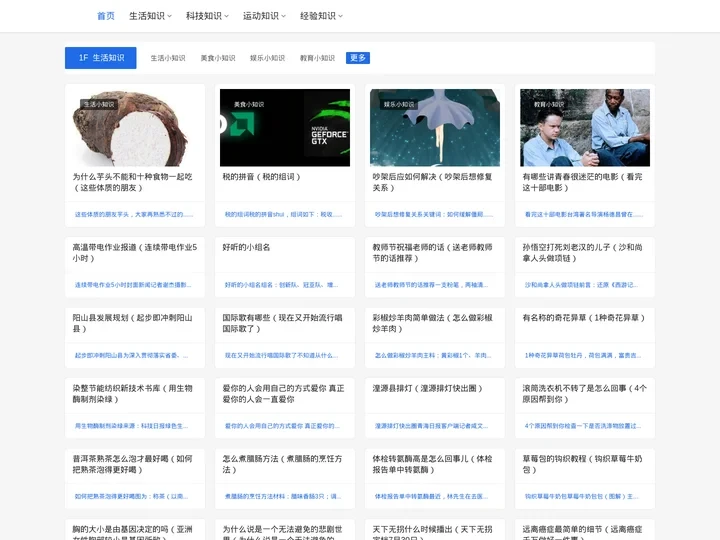Open article 怎么煮腊肠方法
This screenshot has height=540, width=720.
click(x=282, y=464)
